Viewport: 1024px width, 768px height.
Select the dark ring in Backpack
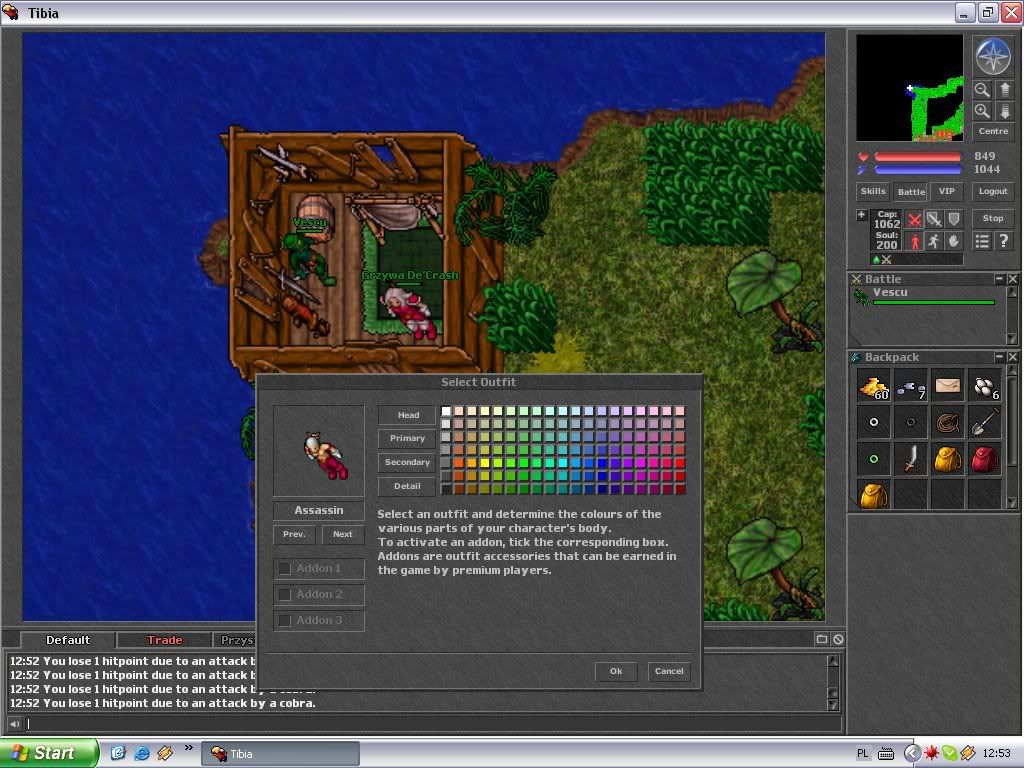[x=911, y=423]
